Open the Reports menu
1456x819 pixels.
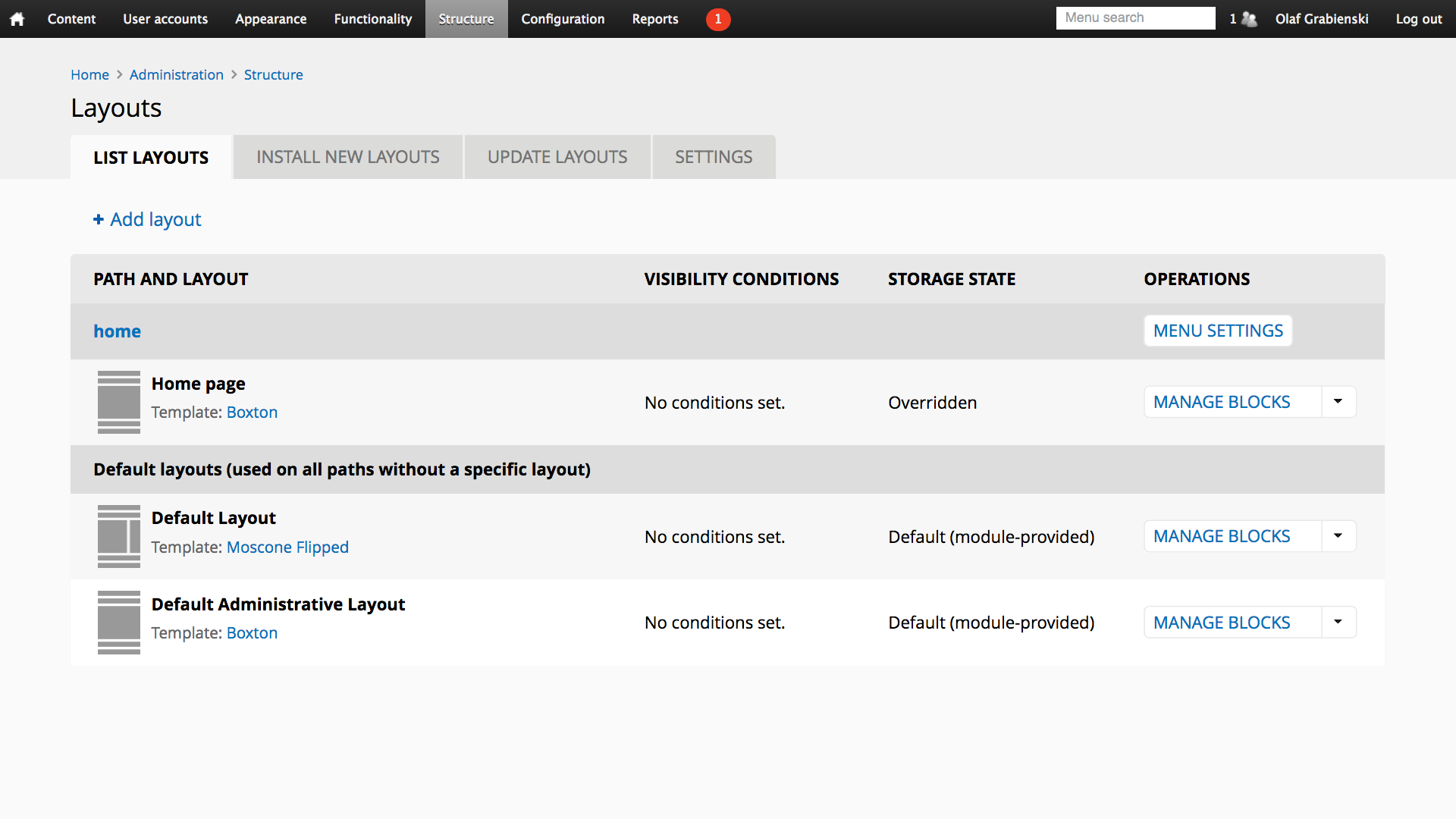click(655, 19)
